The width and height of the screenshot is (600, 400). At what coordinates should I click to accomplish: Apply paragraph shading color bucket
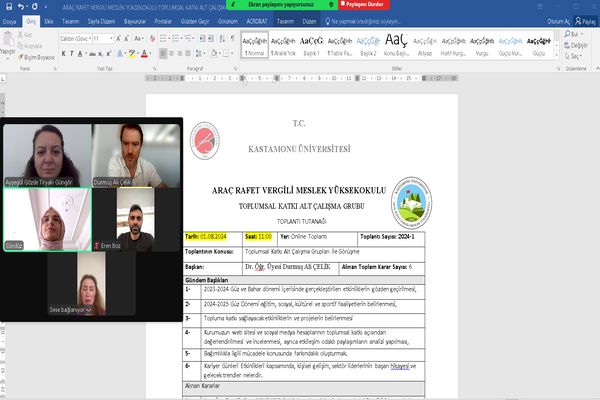pyautogui.click(x=214, y=54)
